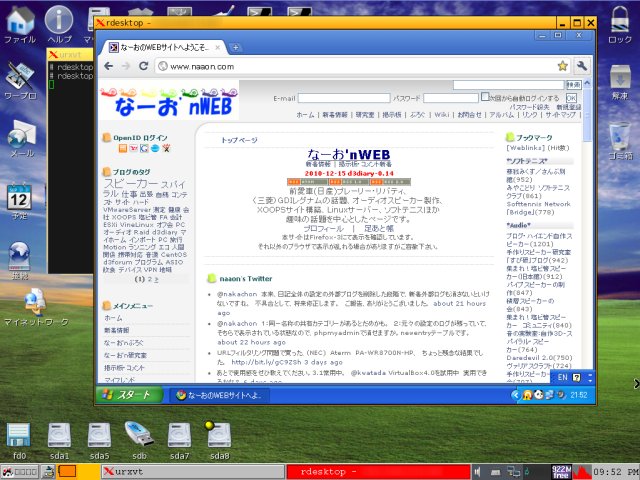Open the Windows スタート menu
Image resolution: width=640 pixels, height=480 pixels.
click(x=125, y=395)
